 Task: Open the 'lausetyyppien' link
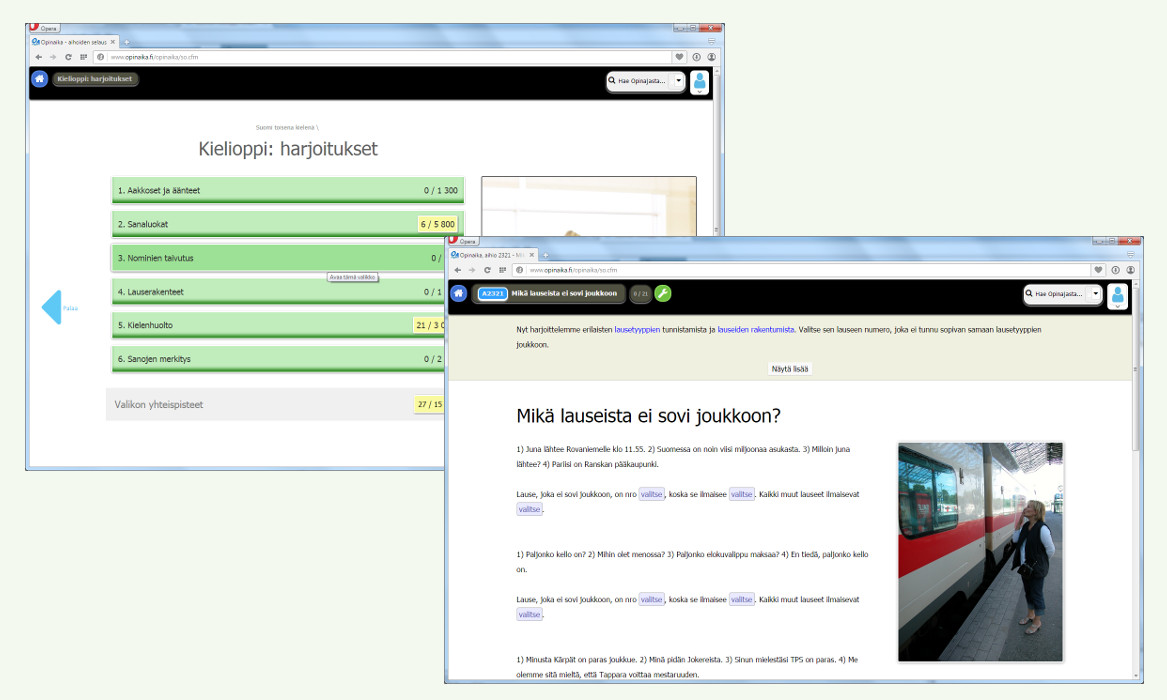coord(637,330)
